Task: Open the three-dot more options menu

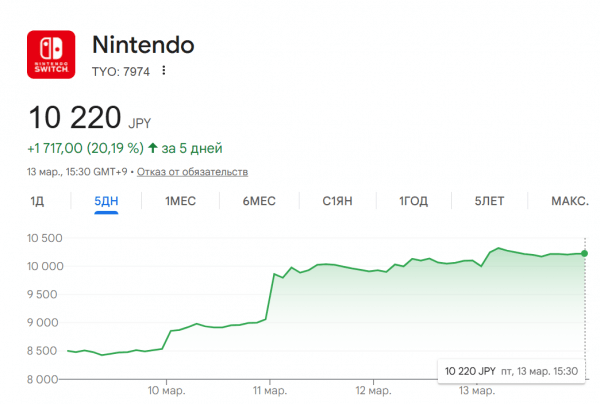Action: 164,71
